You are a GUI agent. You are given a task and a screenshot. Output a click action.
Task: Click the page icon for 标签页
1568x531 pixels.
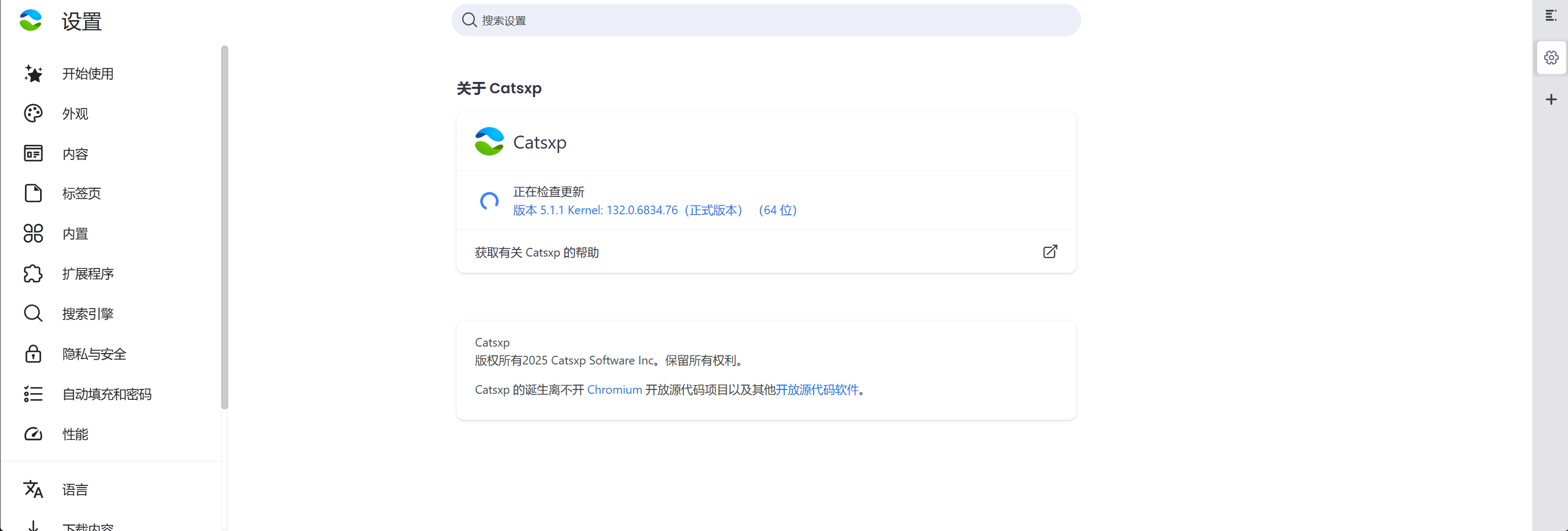[33, 194]
